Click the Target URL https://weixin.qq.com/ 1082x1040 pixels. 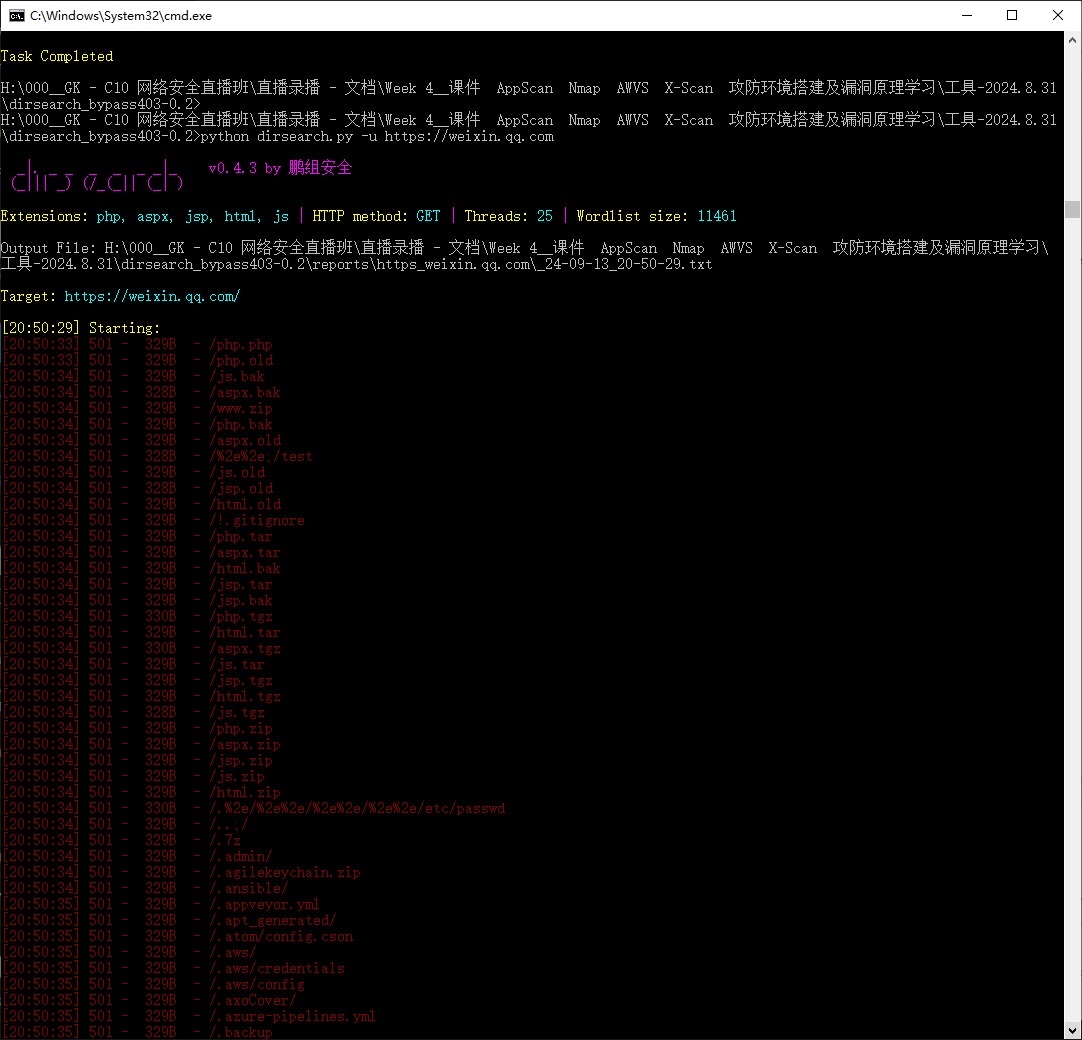152,296
